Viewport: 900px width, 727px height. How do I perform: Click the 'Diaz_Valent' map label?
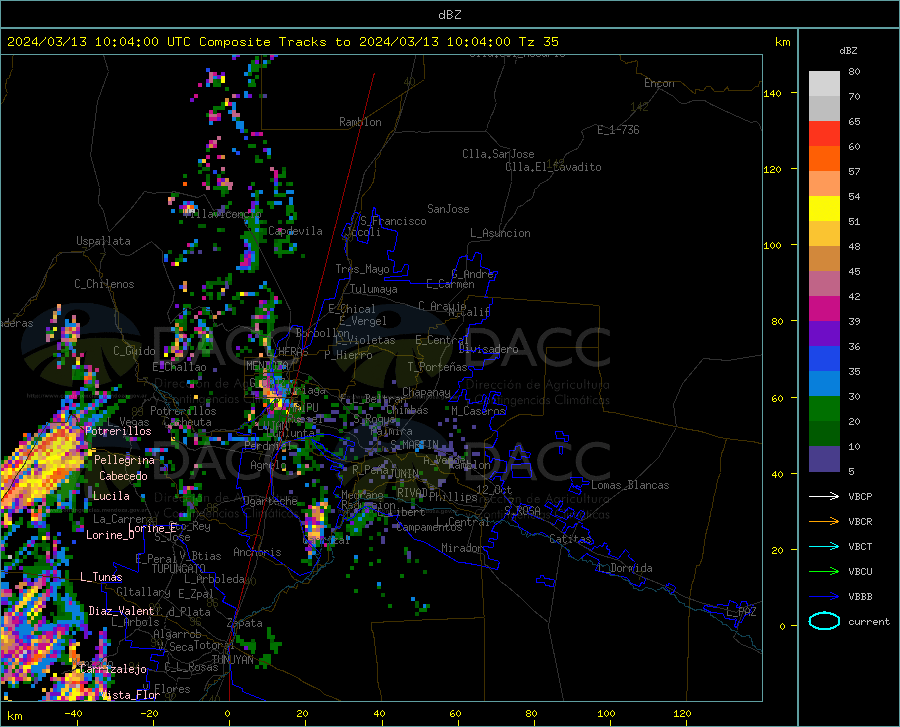tap(121, 611)
